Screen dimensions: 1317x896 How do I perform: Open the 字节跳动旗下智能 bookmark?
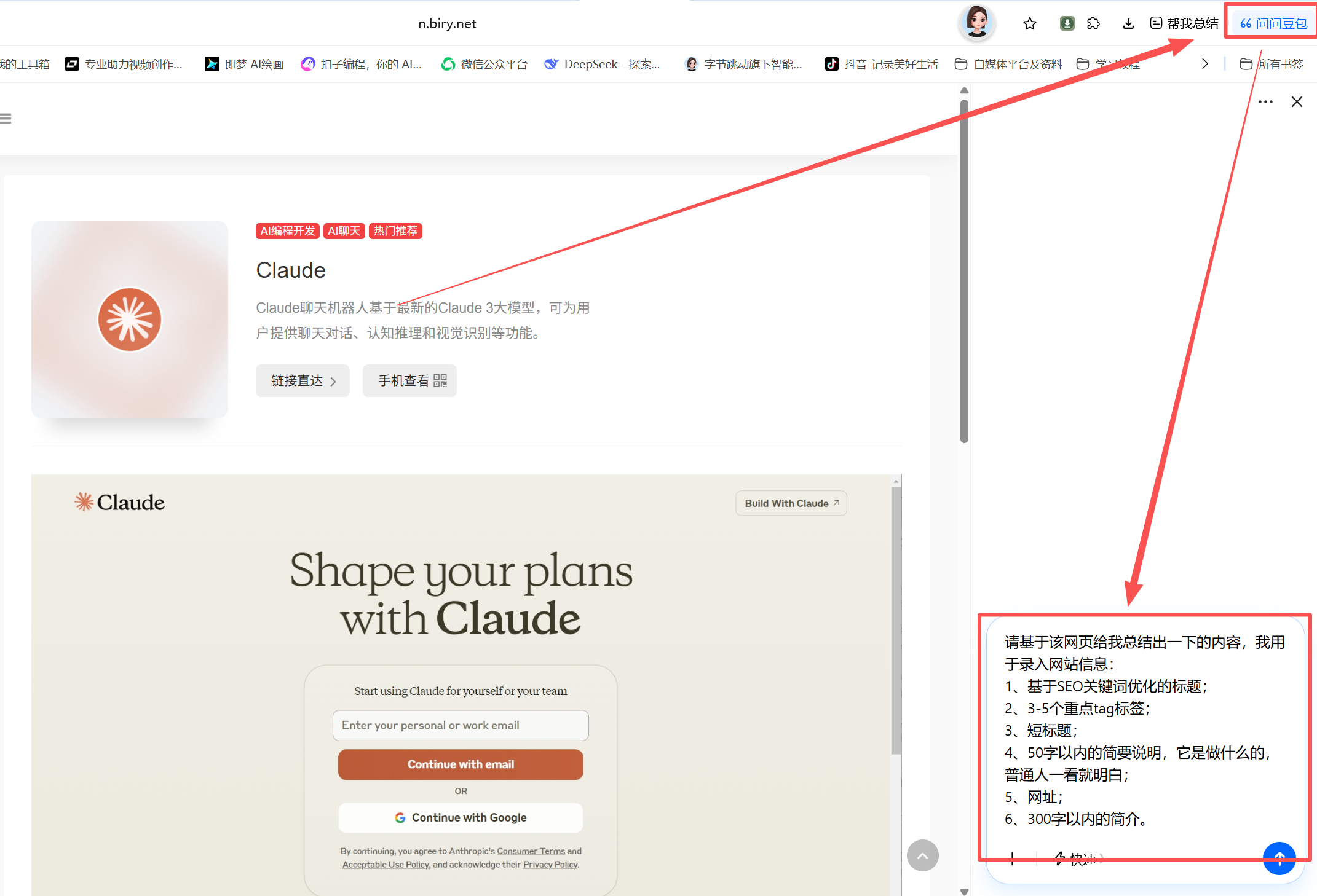click(x=744, y=64)
